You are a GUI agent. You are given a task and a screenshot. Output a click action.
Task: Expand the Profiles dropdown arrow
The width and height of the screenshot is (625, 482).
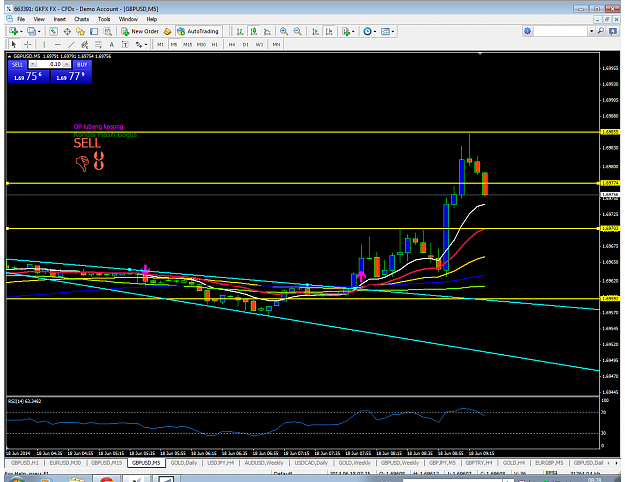click(x=39, y=31)
